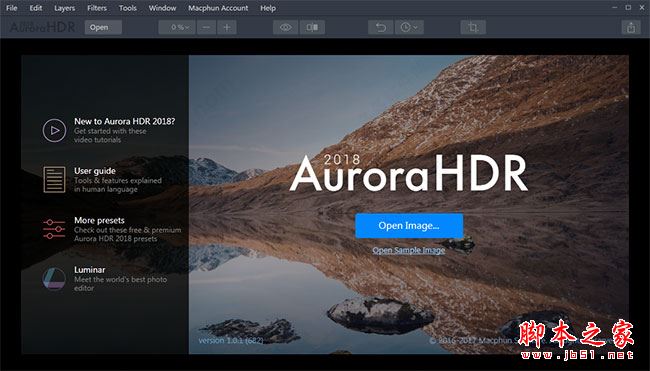The width and height of the screenshot is (650, 371).
Task: Click 'Tools & features explained' description text
Action: click(118, 185)
